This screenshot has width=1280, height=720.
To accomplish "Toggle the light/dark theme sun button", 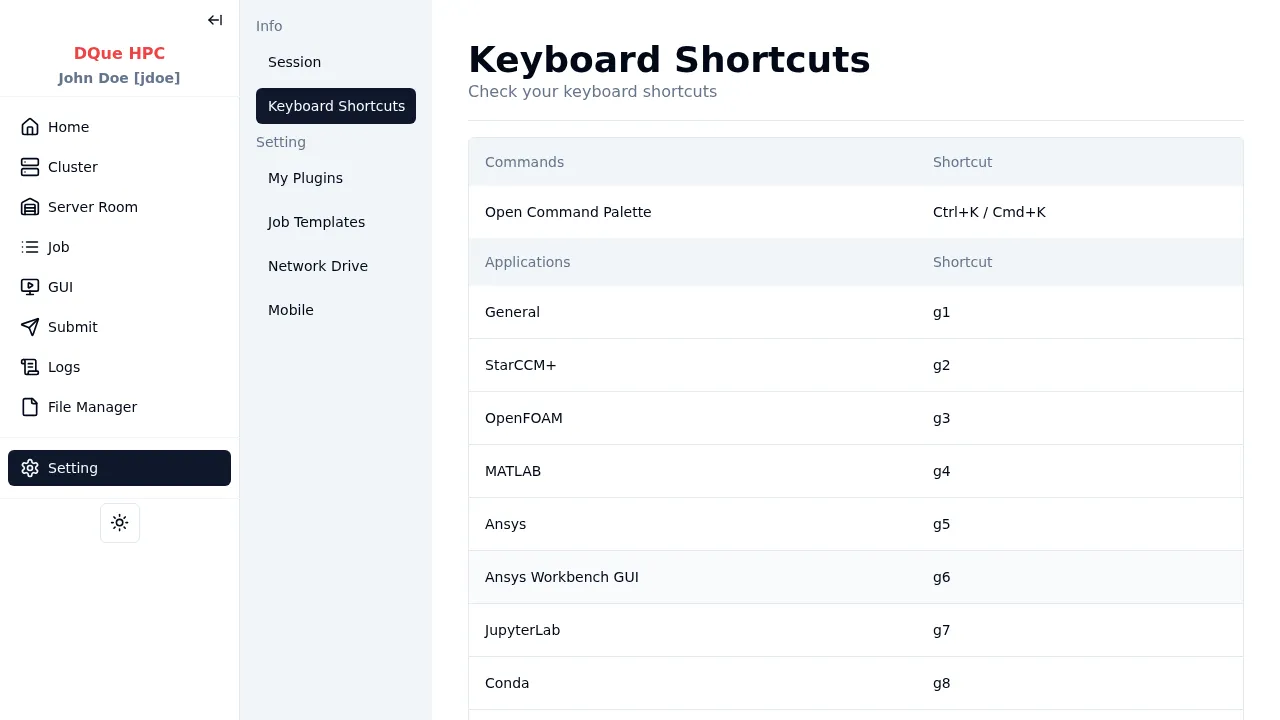I will (x=120, y=523).
